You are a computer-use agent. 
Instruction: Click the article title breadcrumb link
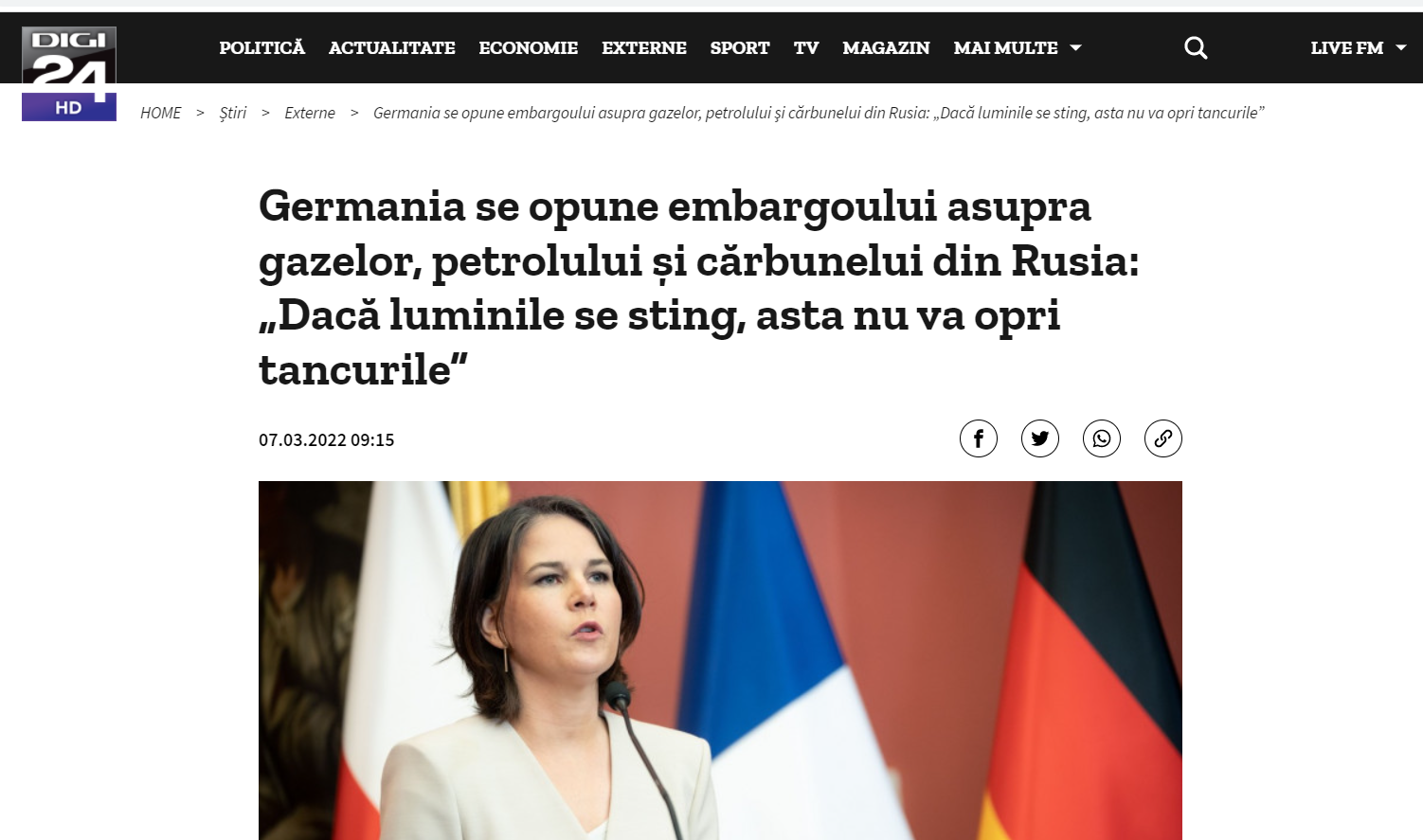click(819, 113)
